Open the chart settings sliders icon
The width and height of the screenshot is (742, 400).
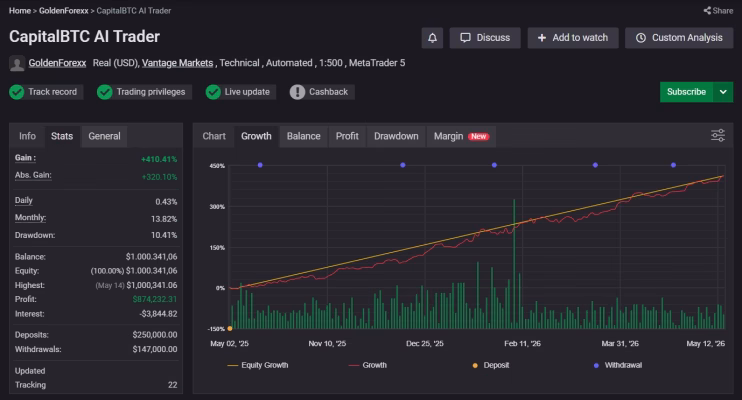tap(717, 135)
